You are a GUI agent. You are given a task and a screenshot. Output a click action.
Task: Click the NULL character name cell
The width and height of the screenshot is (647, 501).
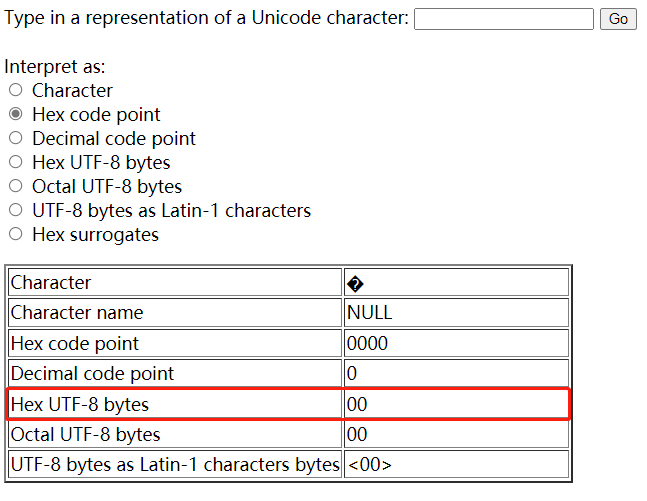(x=369, y=313)
